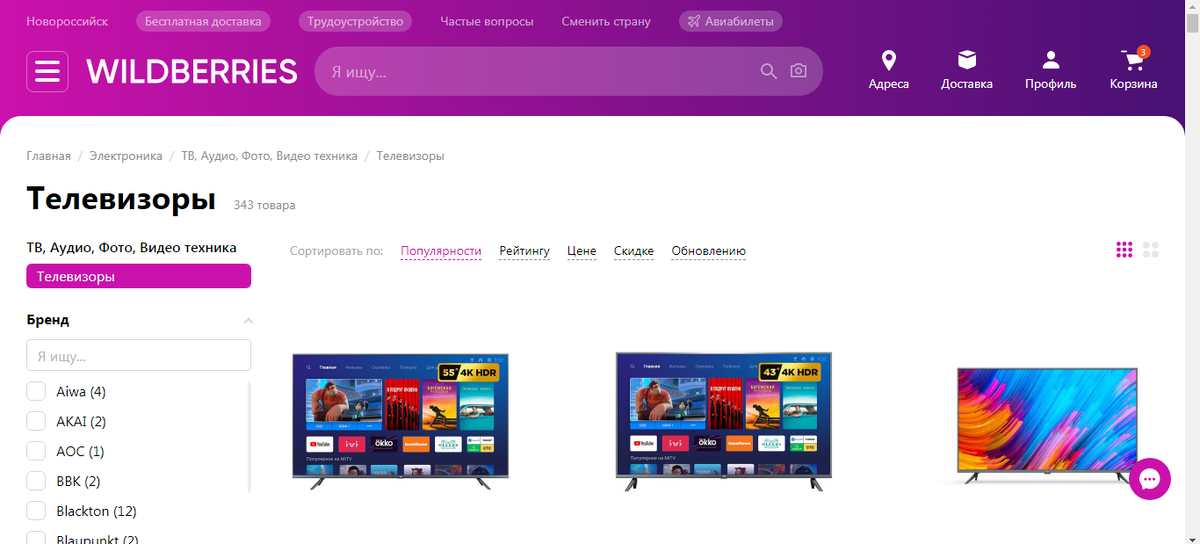Open ТВ, Аудио, Фото, Видео техника breadcrumb
The width and height of the screenshot is (1200, 544).
(x=269, y=156)
